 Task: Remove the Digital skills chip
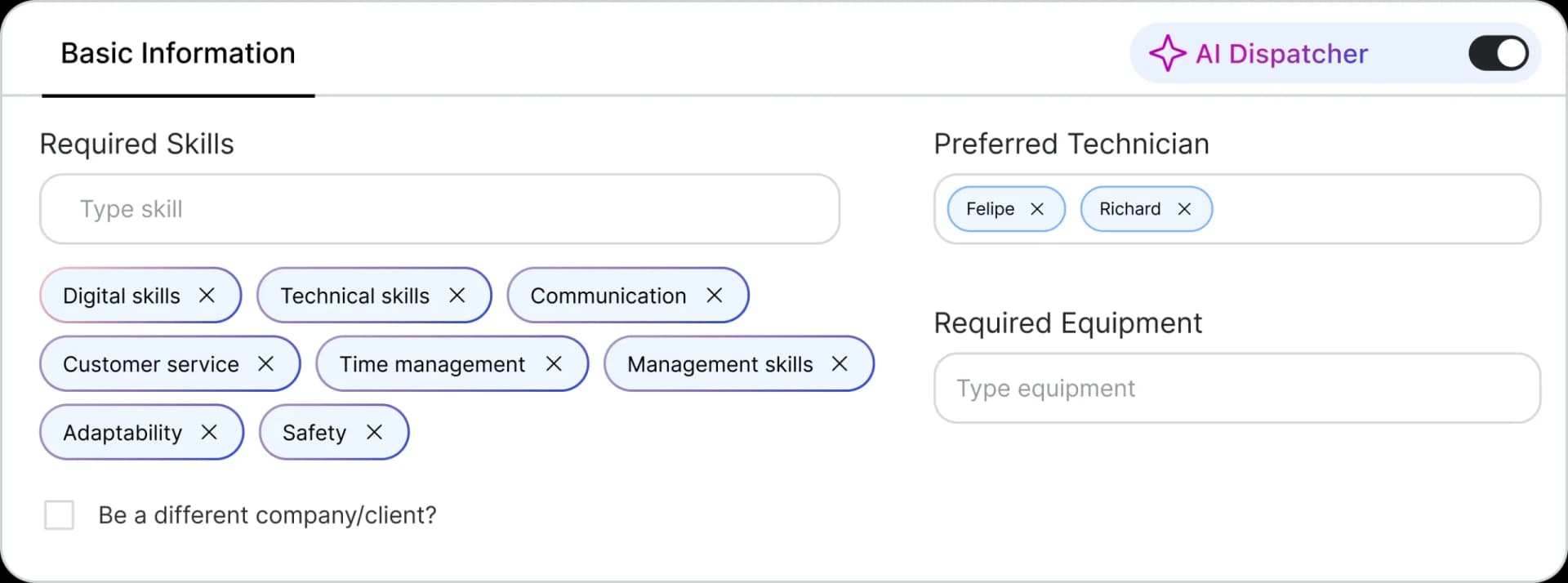[x=207, y=296]
